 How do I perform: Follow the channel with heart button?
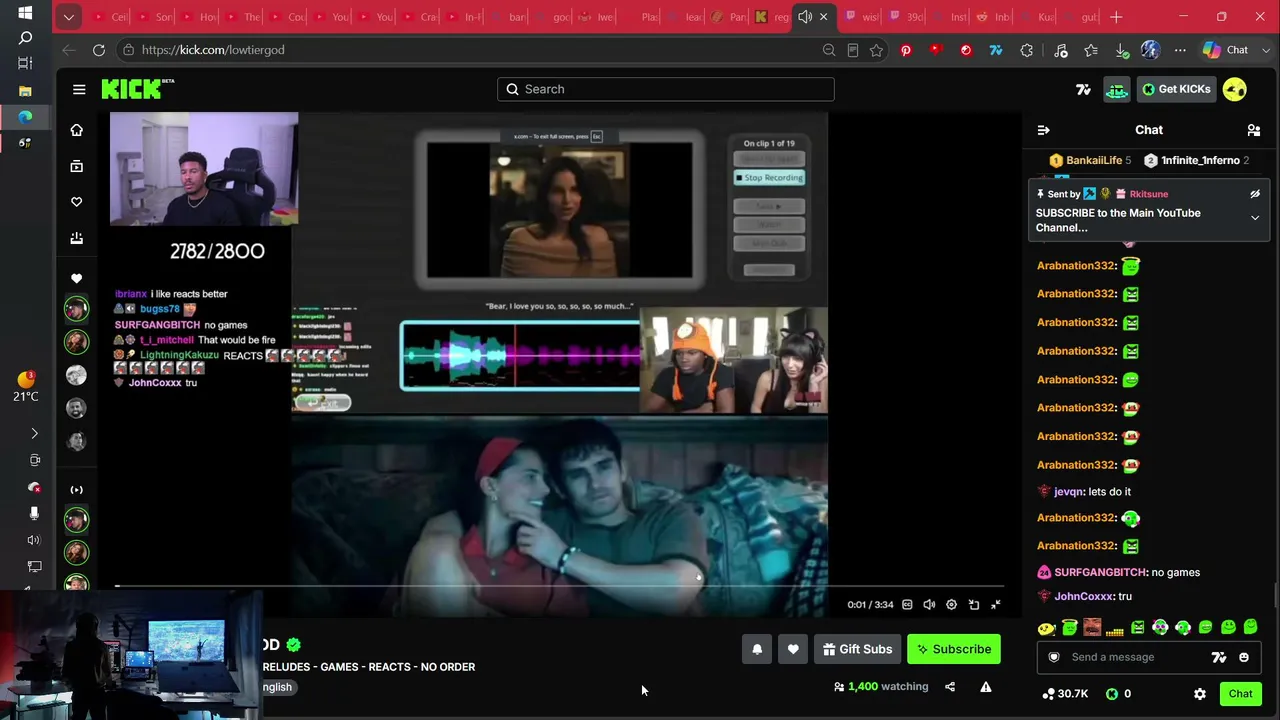click(793, 649)
